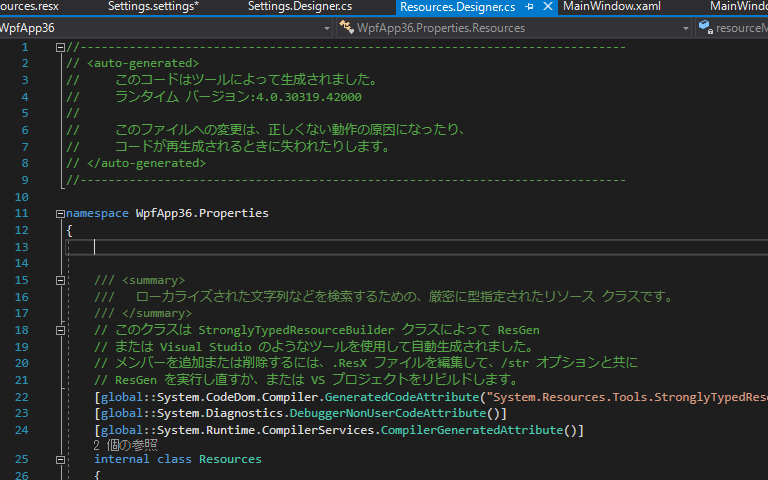Screen dimensions: 768x480
Task: Collapse the namespace WpfApp36.Properties block
Action: (x=60, y=214)
